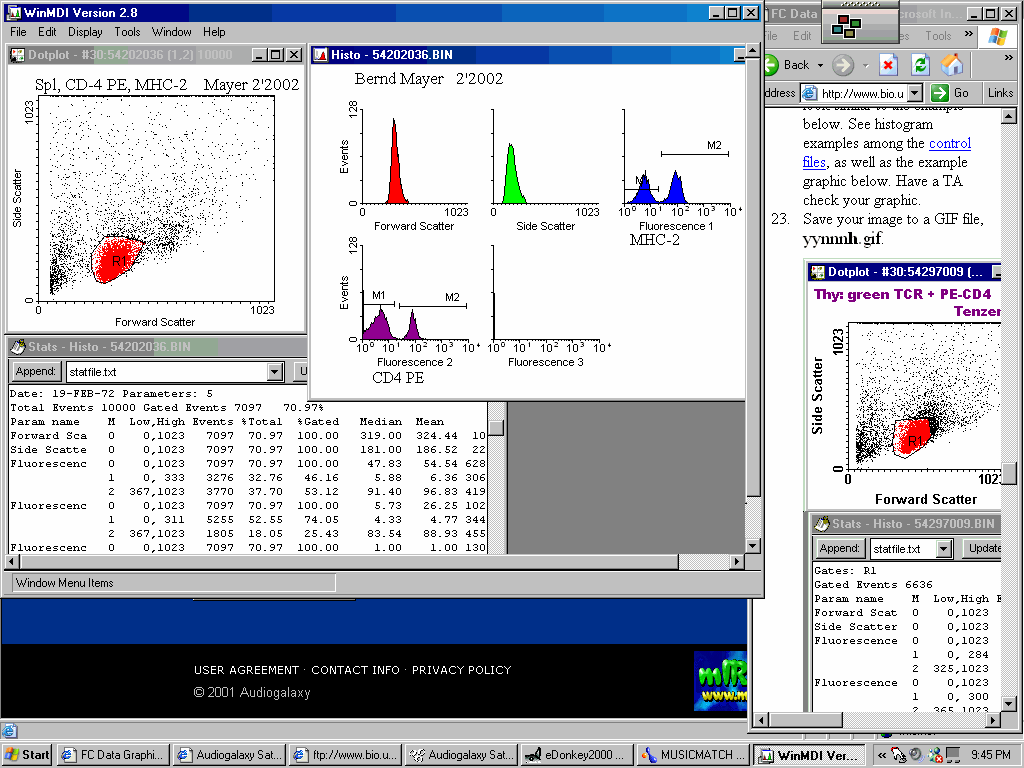
Task: Open the statfile.txt dropdown in Stats window
Action: click(x=275, y=372)
